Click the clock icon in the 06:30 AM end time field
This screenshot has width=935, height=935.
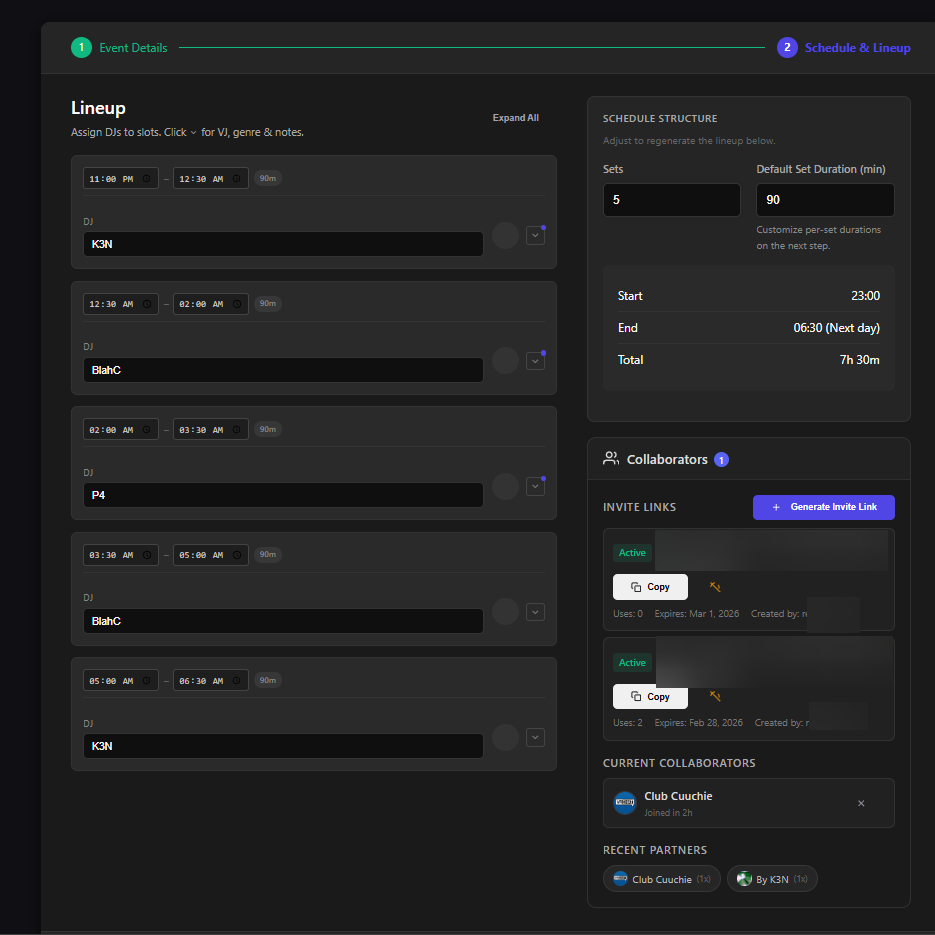pyautogui.click(x=236, y=681)
